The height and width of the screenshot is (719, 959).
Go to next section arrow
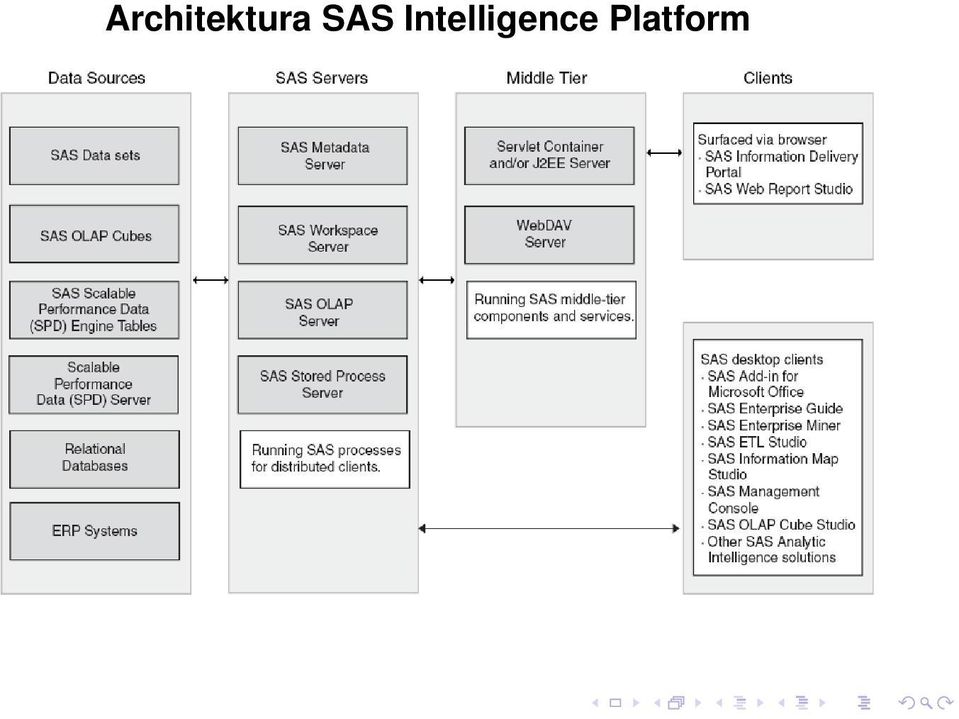pyautogui.click(x=823, y=702)
